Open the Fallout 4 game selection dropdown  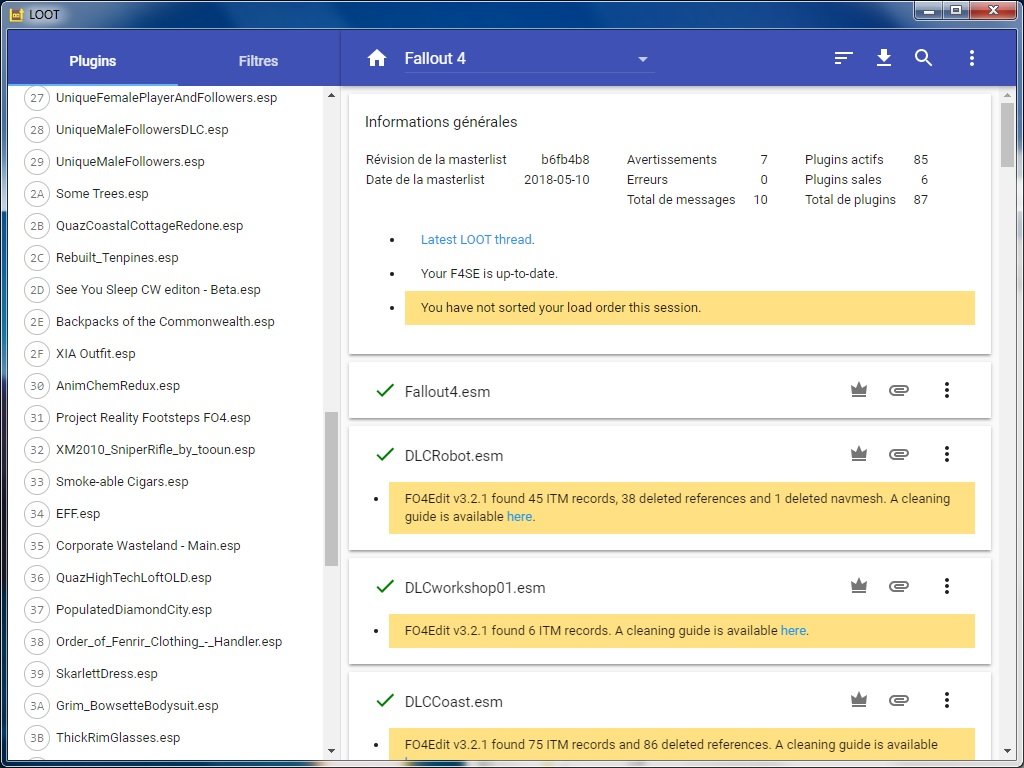(x=530, y=59)
